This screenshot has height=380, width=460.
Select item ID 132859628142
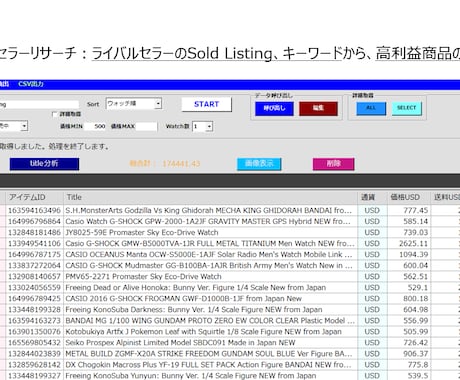point(34,364)
